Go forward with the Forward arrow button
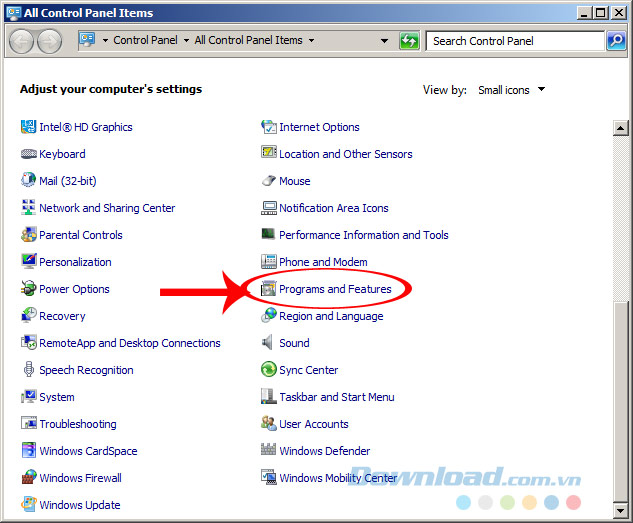Image resolution: width=633 pixels, height=523 pixels. pyautogui.click(x=50, y=41)
